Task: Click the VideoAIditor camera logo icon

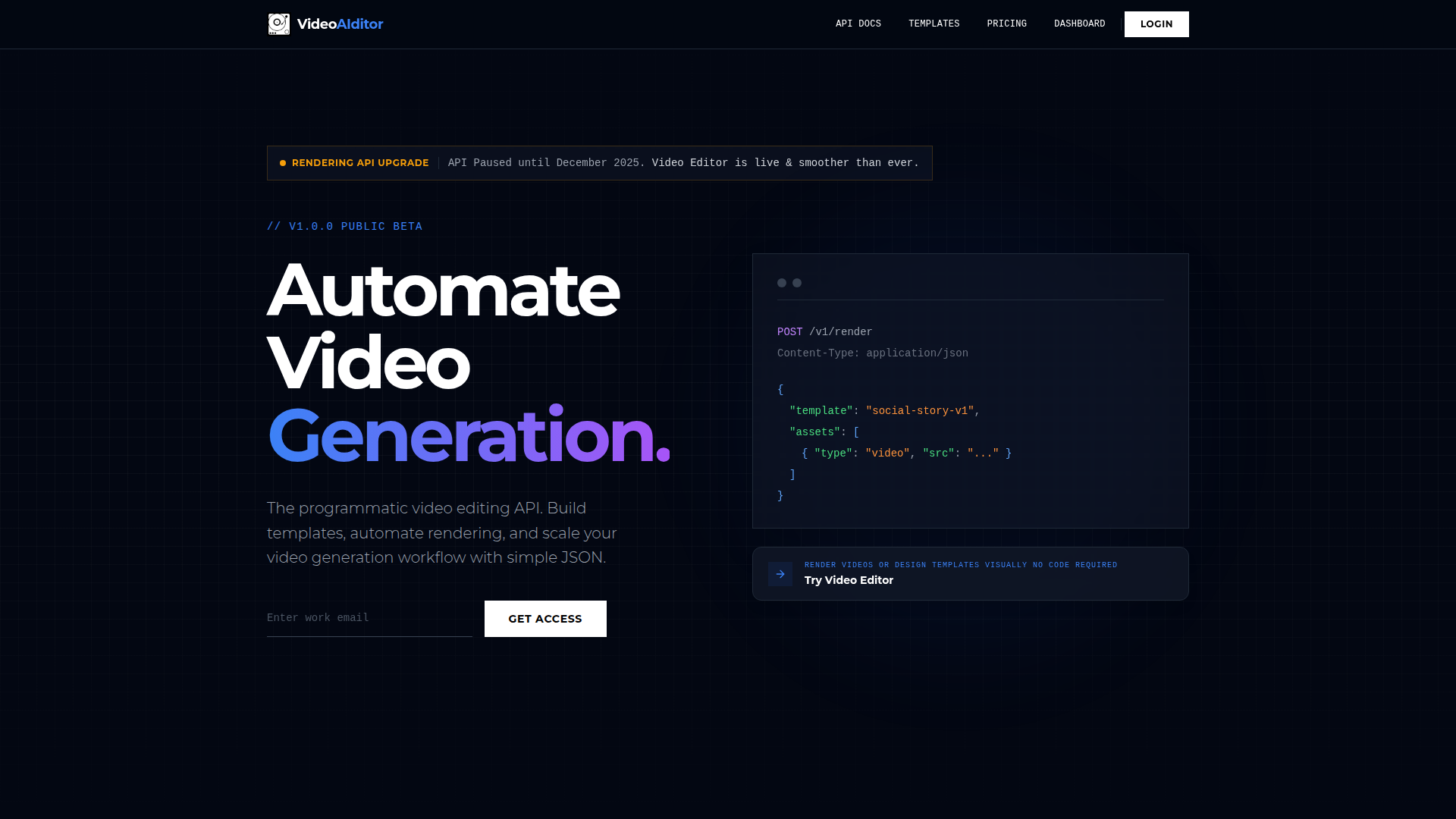Action: (x=278, y=24)
